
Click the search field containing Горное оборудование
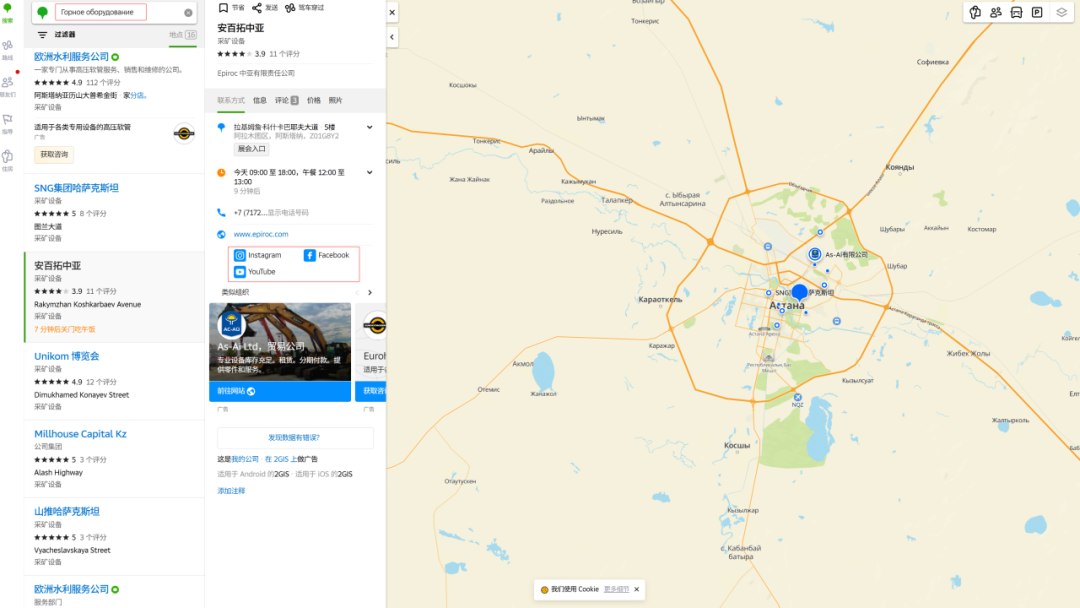click(x=101, y=12)
